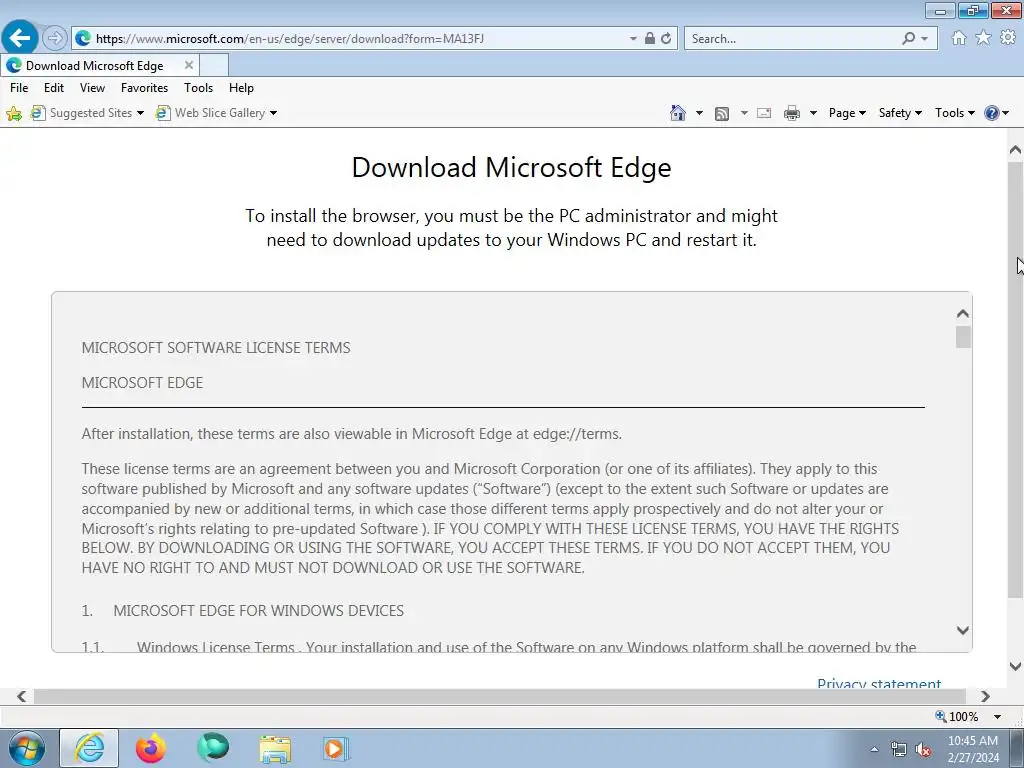The width and height of the screenshot is (1024, 768).
Task: Click horizontal scrollbar right arrow
Action: 985,696
